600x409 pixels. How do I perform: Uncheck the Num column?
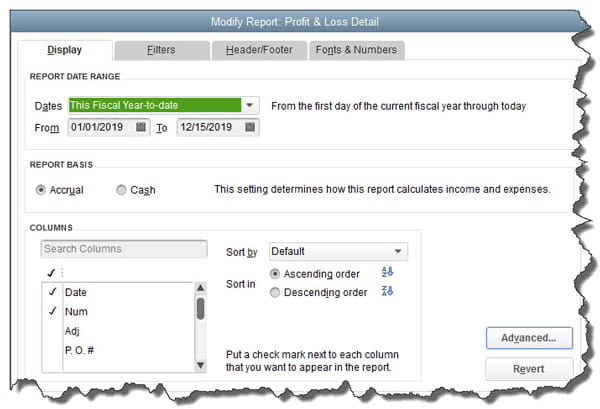(50, 312)
